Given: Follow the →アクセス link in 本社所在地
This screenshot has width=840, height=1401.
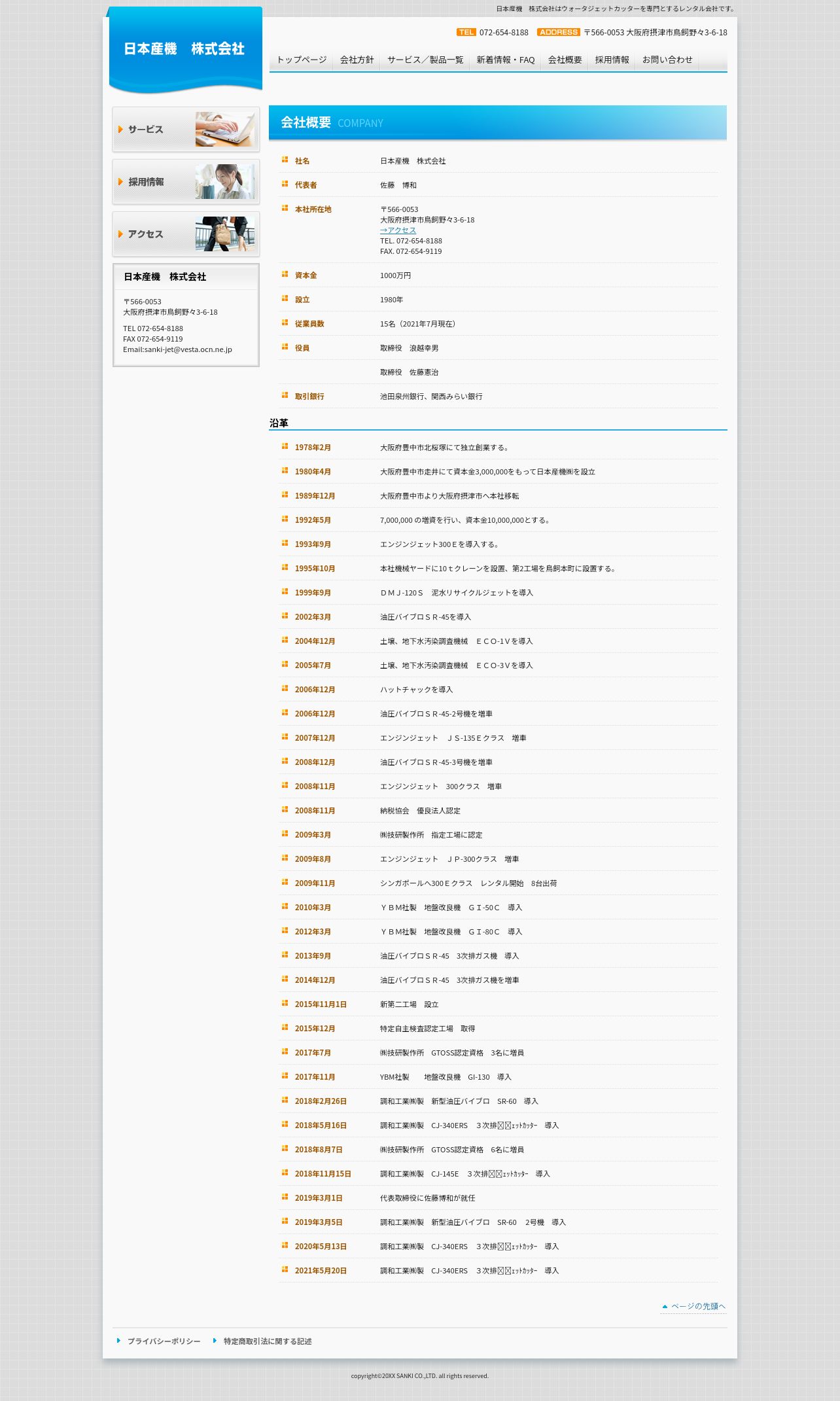Looking at the screenshot, I should tap(398, 230).
